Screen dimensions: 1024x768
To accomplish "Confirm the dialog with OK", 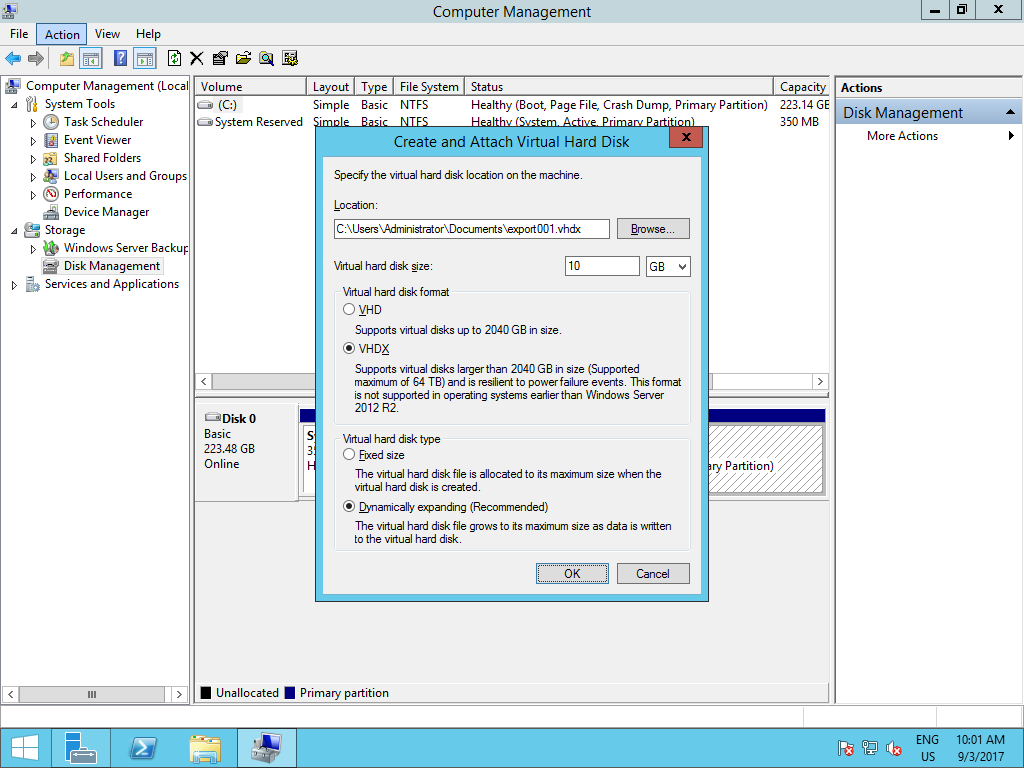I will (571, 573).
